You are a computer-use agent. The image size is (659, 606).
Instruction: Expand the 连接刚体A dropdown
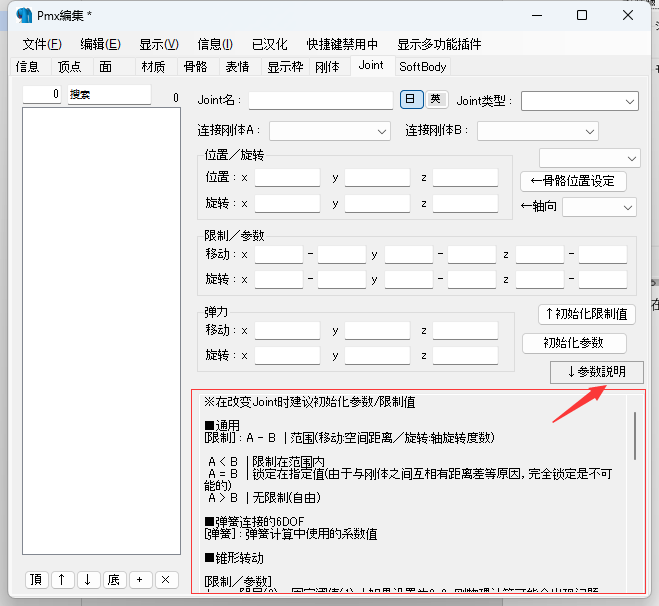(x=330, y=131)
